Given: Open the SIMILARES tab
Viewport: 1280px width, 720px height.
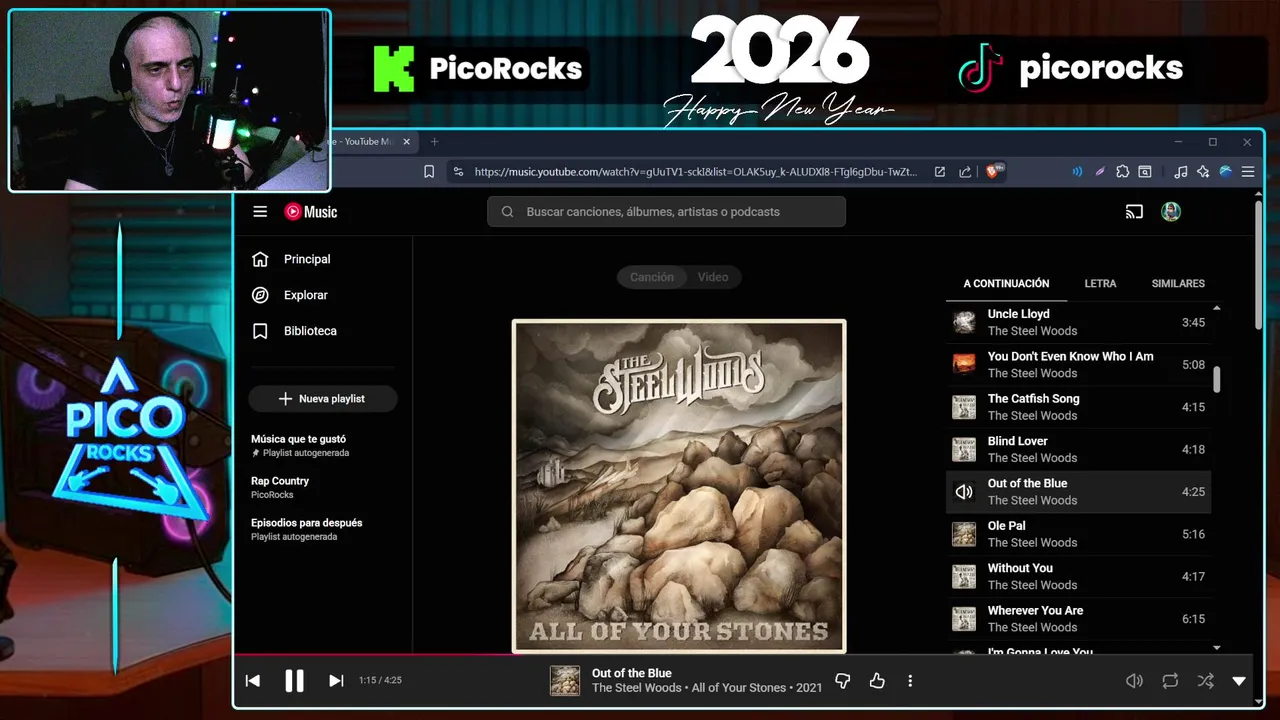Looking at the screenshot, I should coord(1178,284).
